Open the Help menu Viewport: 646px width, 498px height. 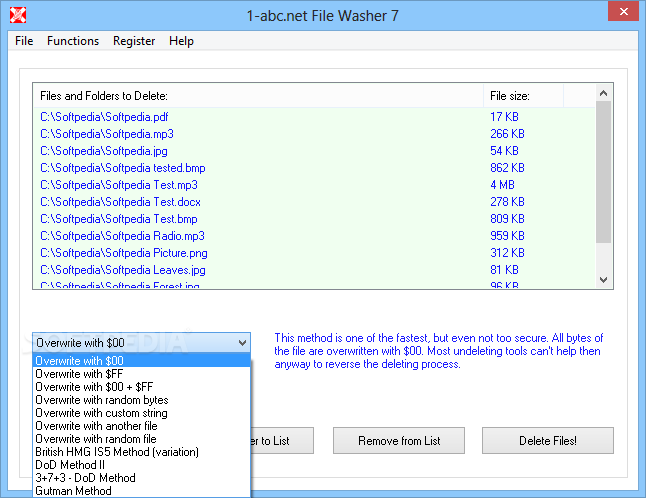tap(181, 41)
